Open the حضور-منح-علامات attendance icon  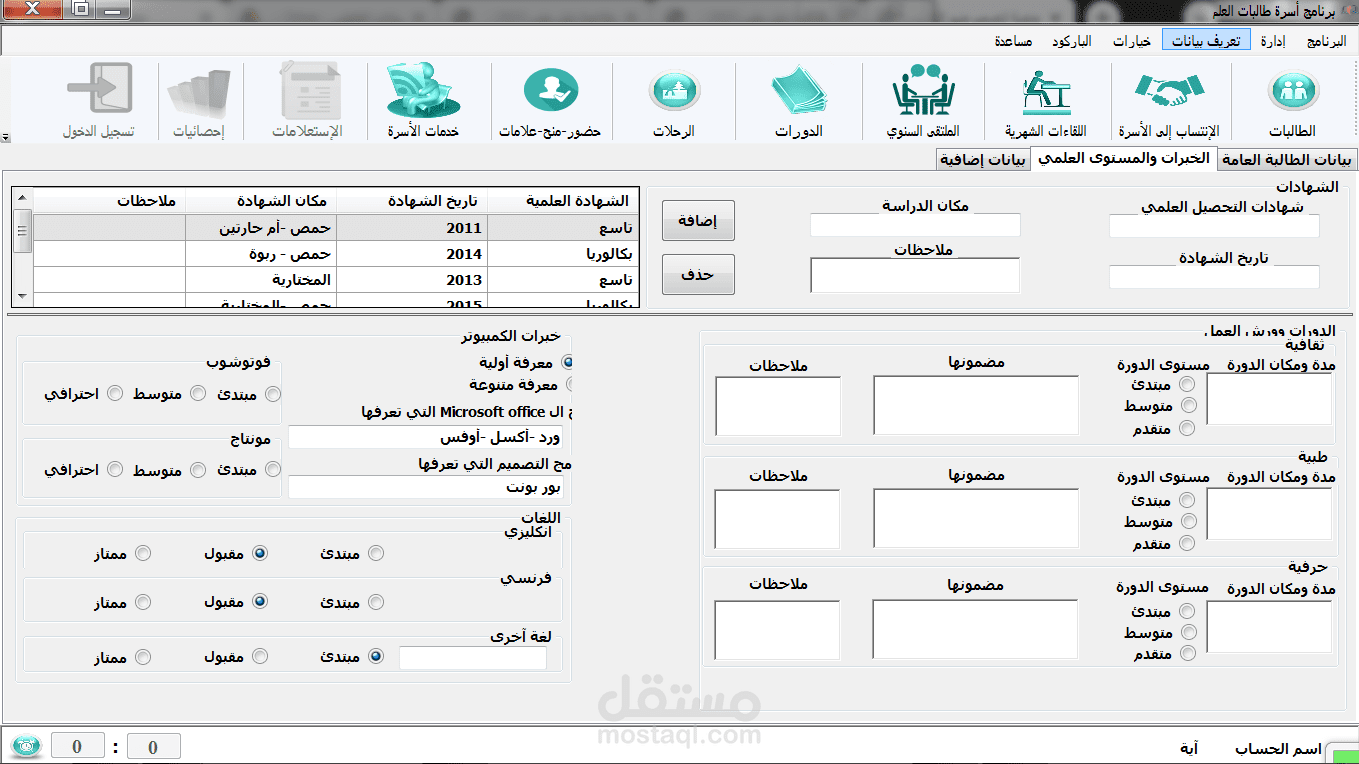(550, 101)
